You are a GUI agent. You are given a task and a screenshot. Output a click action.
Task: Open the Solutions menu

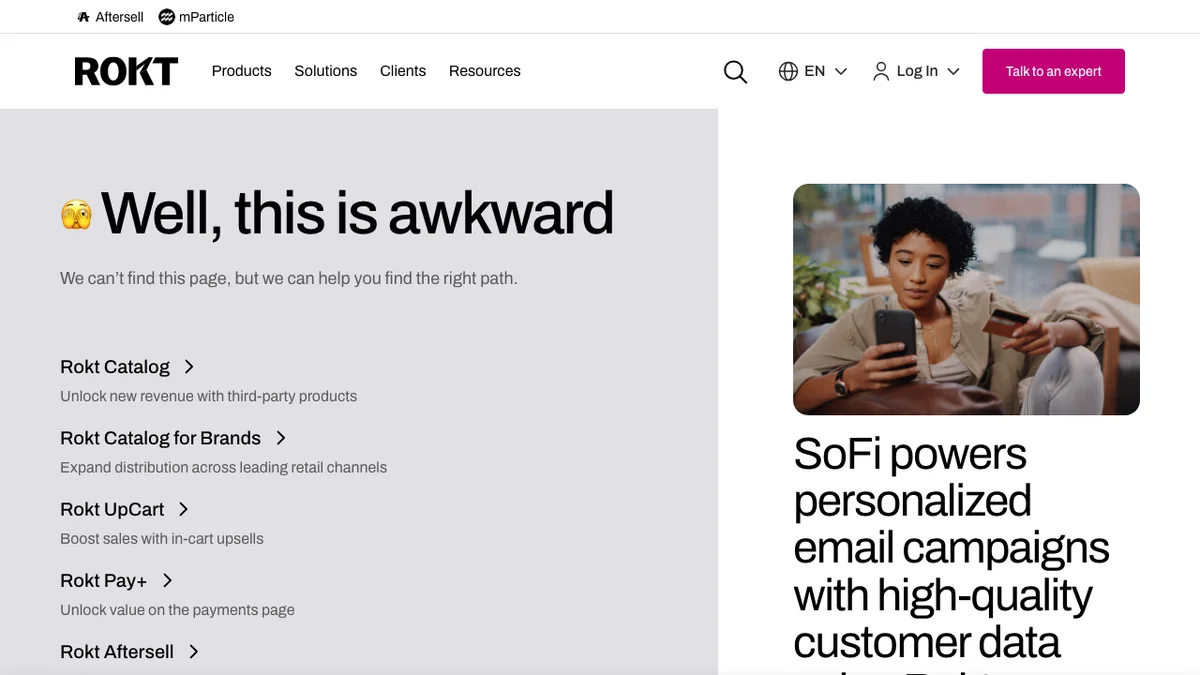click(x=326, y=71)
